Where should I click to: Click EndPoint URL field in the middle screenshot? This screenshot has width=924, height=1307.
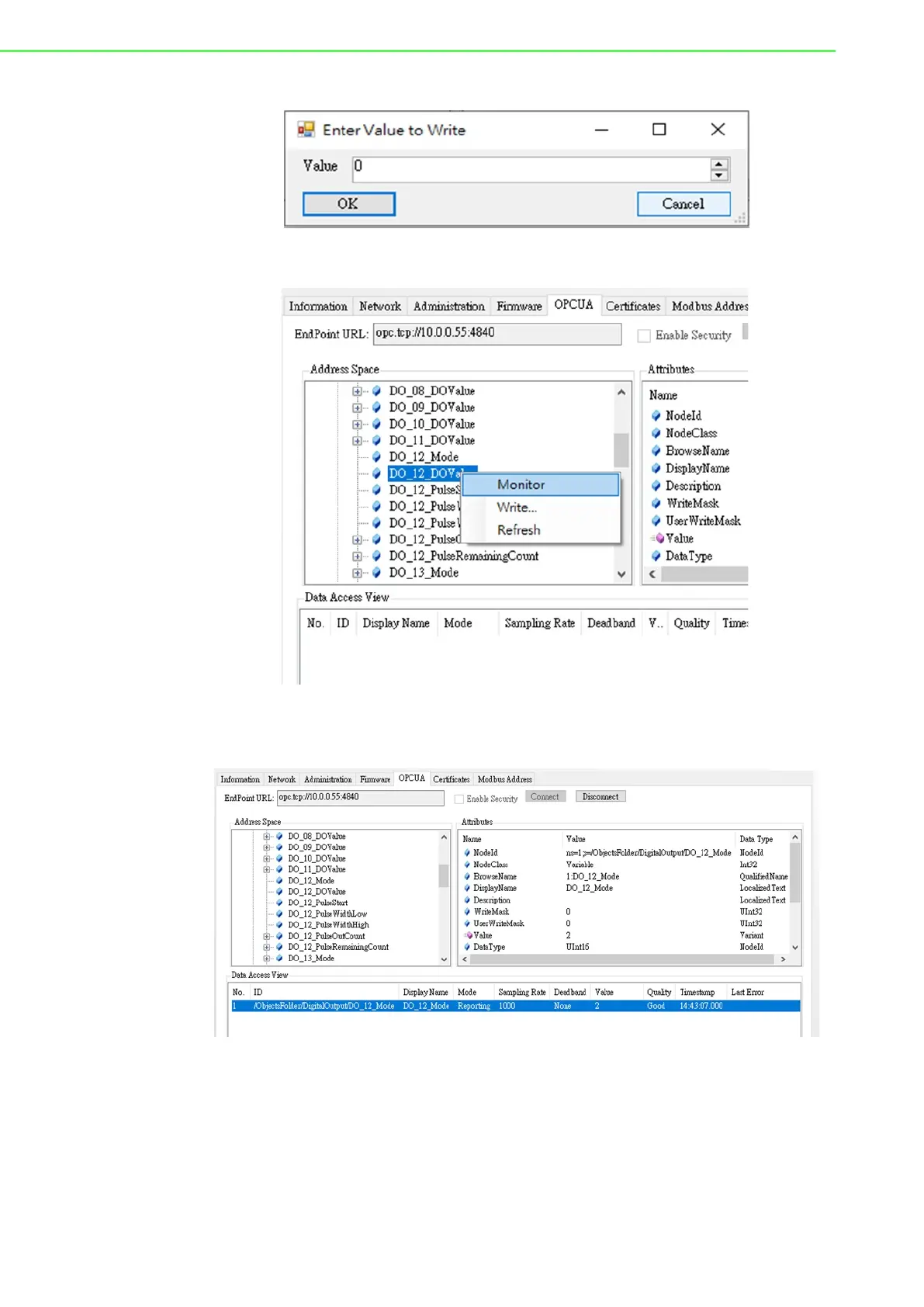(497, 334)
